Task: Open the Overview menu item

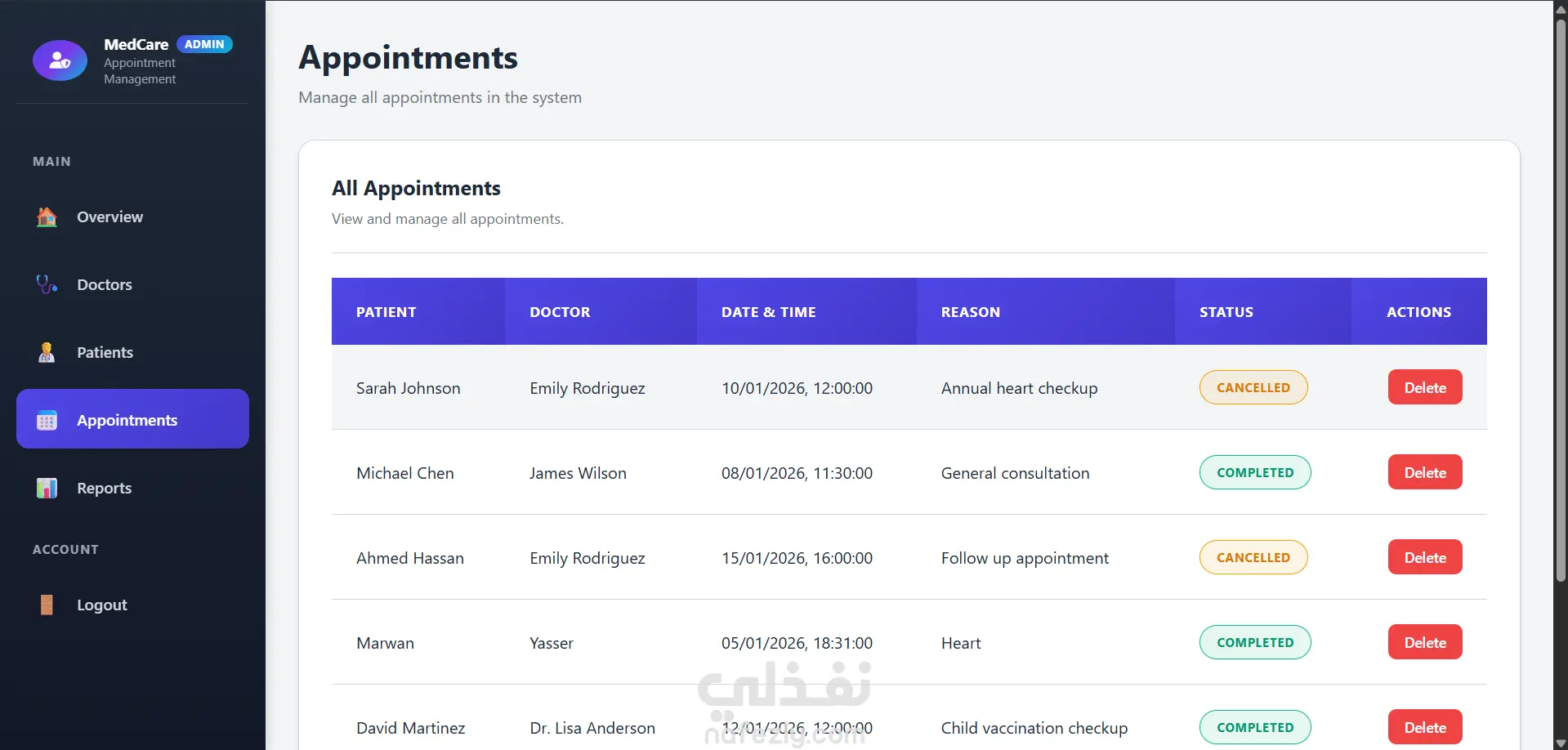Action: click(x=109, y=217)
